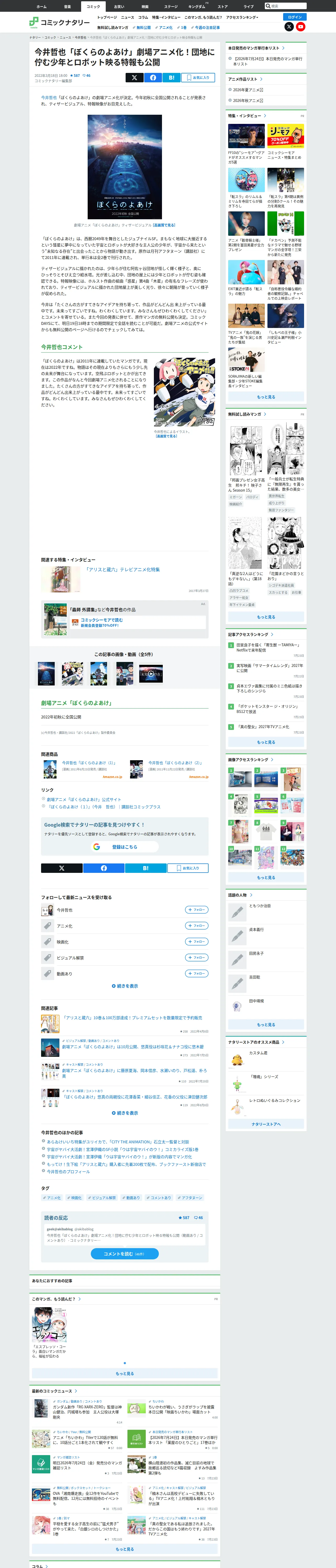Click the 検索 search input field
336x1568 pixels.
[x=288, y=6]
